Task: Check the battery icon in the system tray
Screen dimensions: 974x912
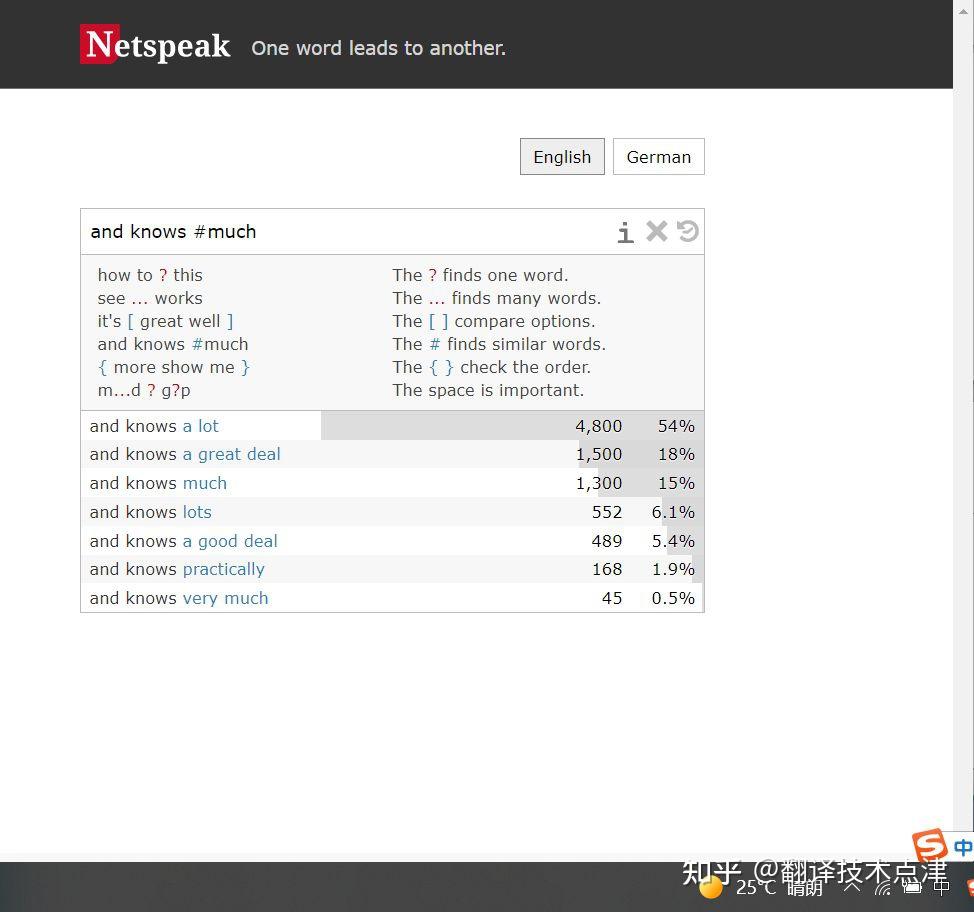Action: [x=913, y=888]
